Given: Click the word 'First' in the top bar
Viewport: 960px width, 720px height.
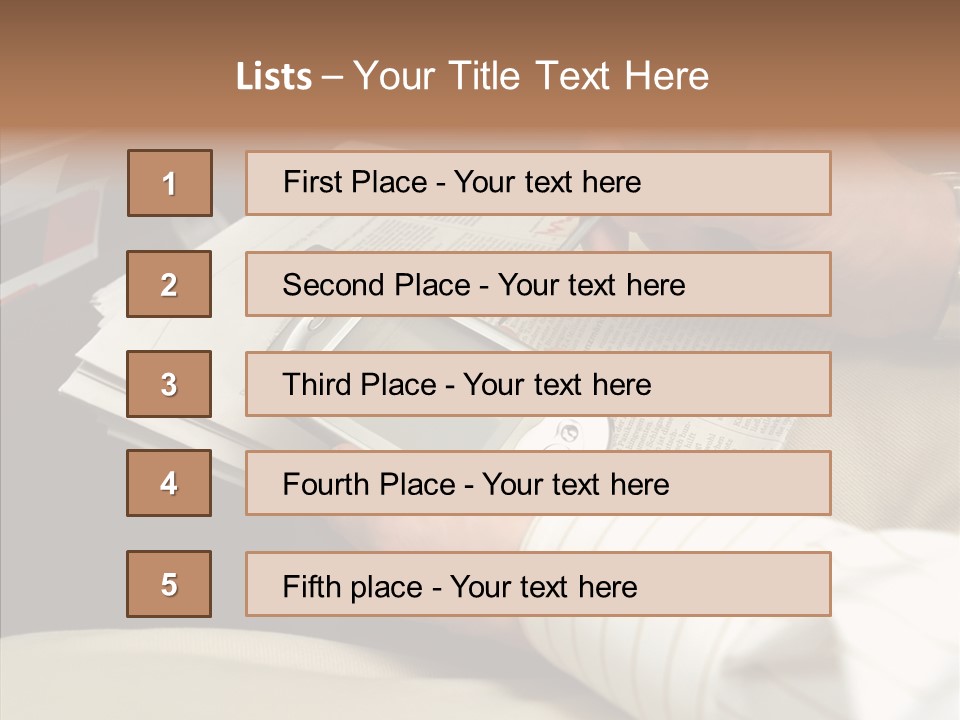Looking at the screenshot, I should (x=311, y=182).
